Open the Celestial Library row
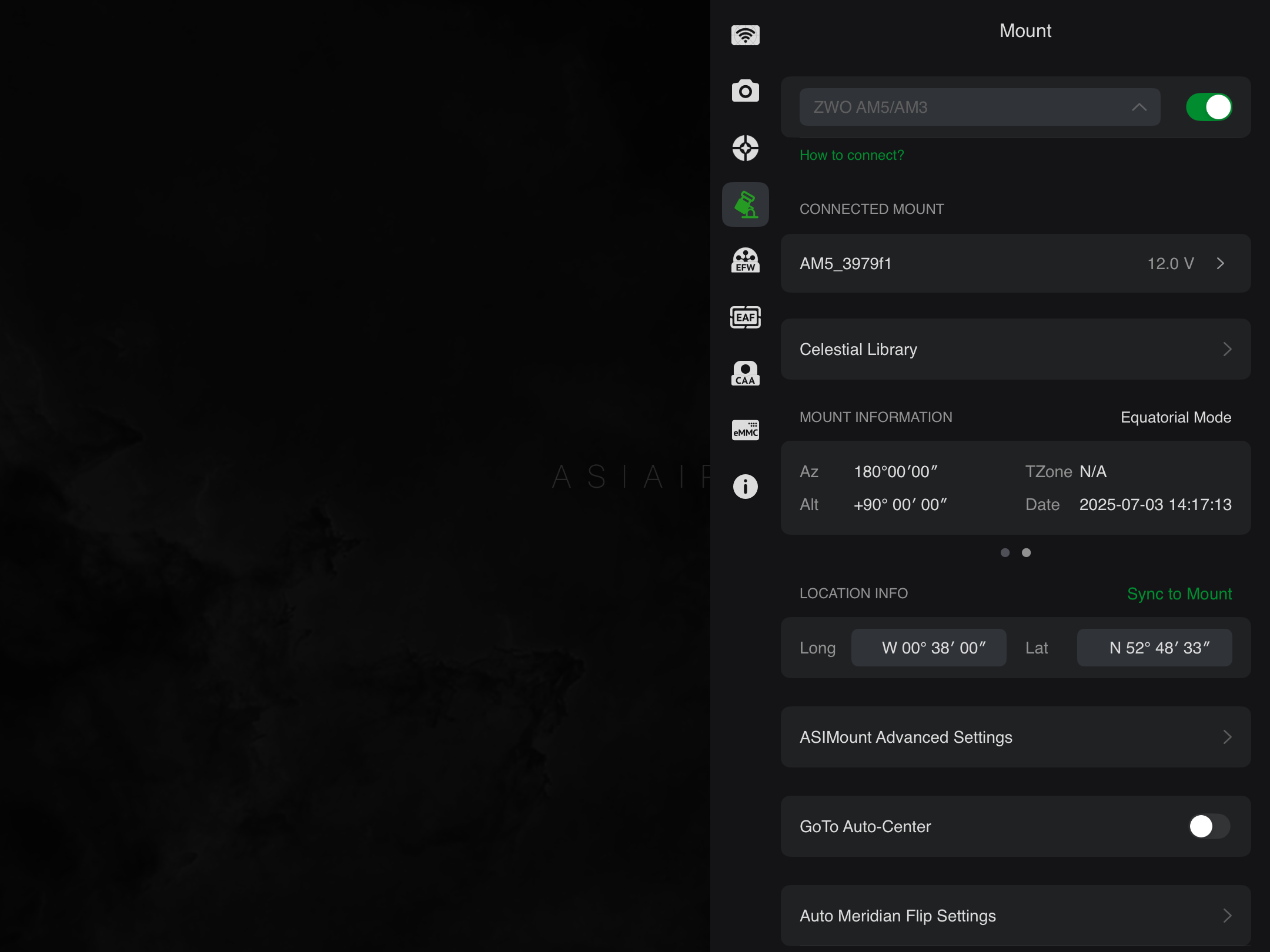The image size is (1270, 952). pos(1015,349)
